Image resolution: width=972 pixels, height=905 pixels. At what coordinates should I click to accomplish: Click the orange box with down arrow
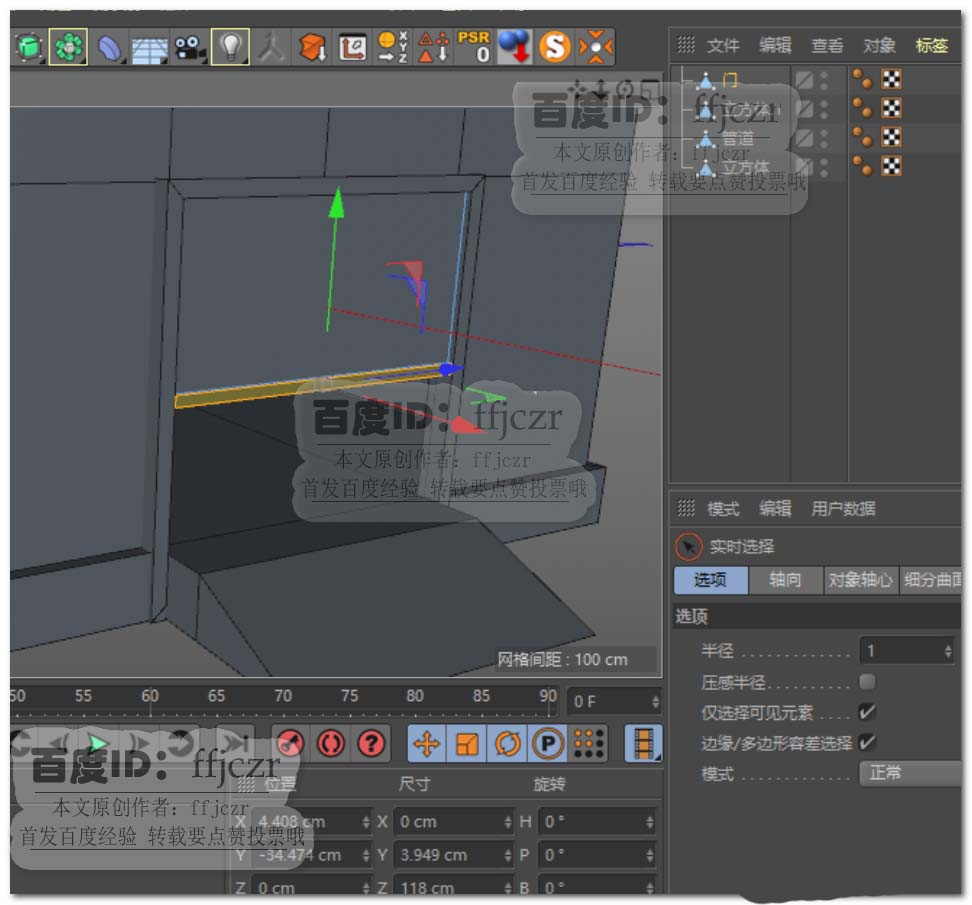[x=312, y=47]
